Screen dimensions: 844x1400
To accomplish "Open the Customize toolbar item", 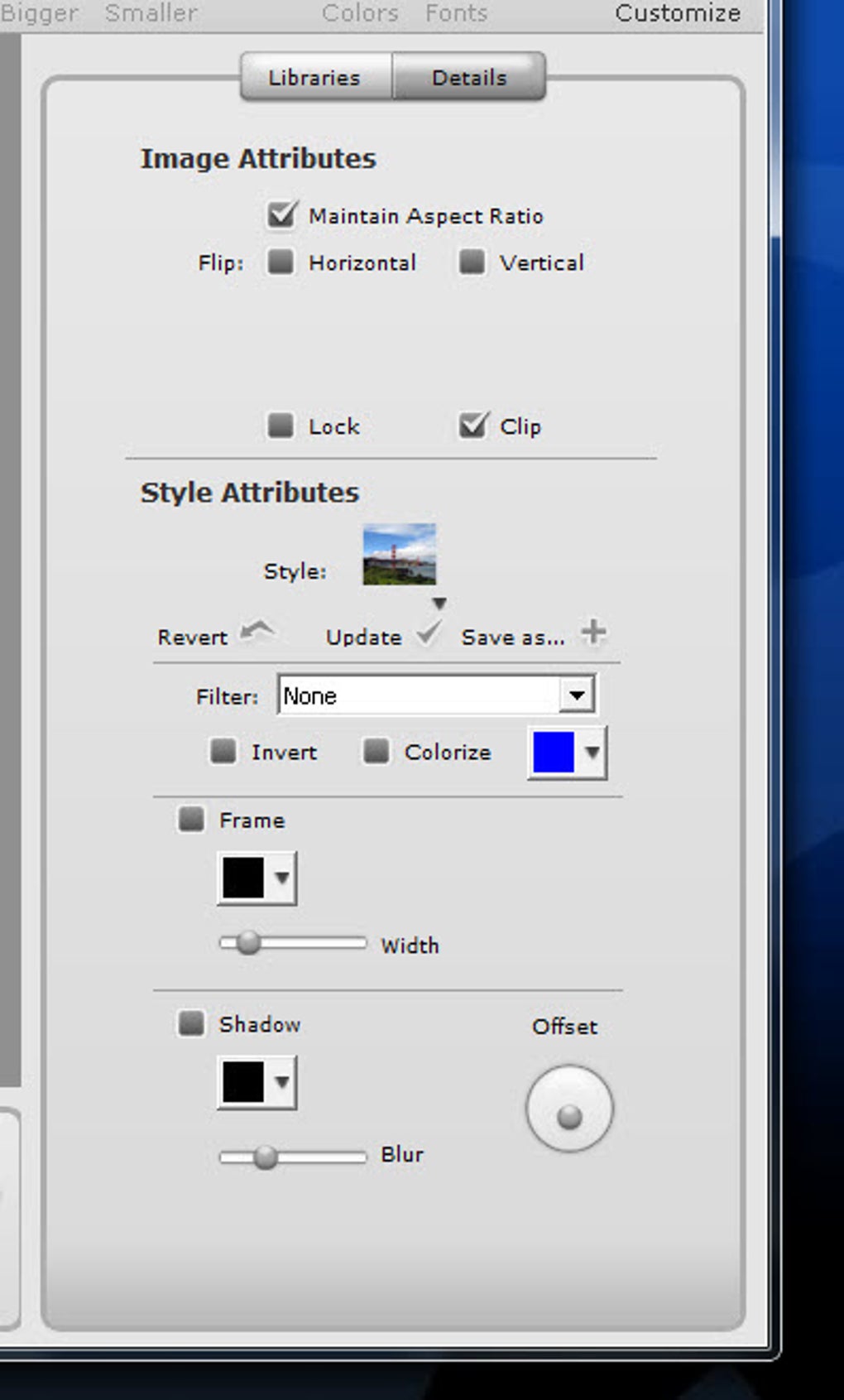I will (678, 13).
